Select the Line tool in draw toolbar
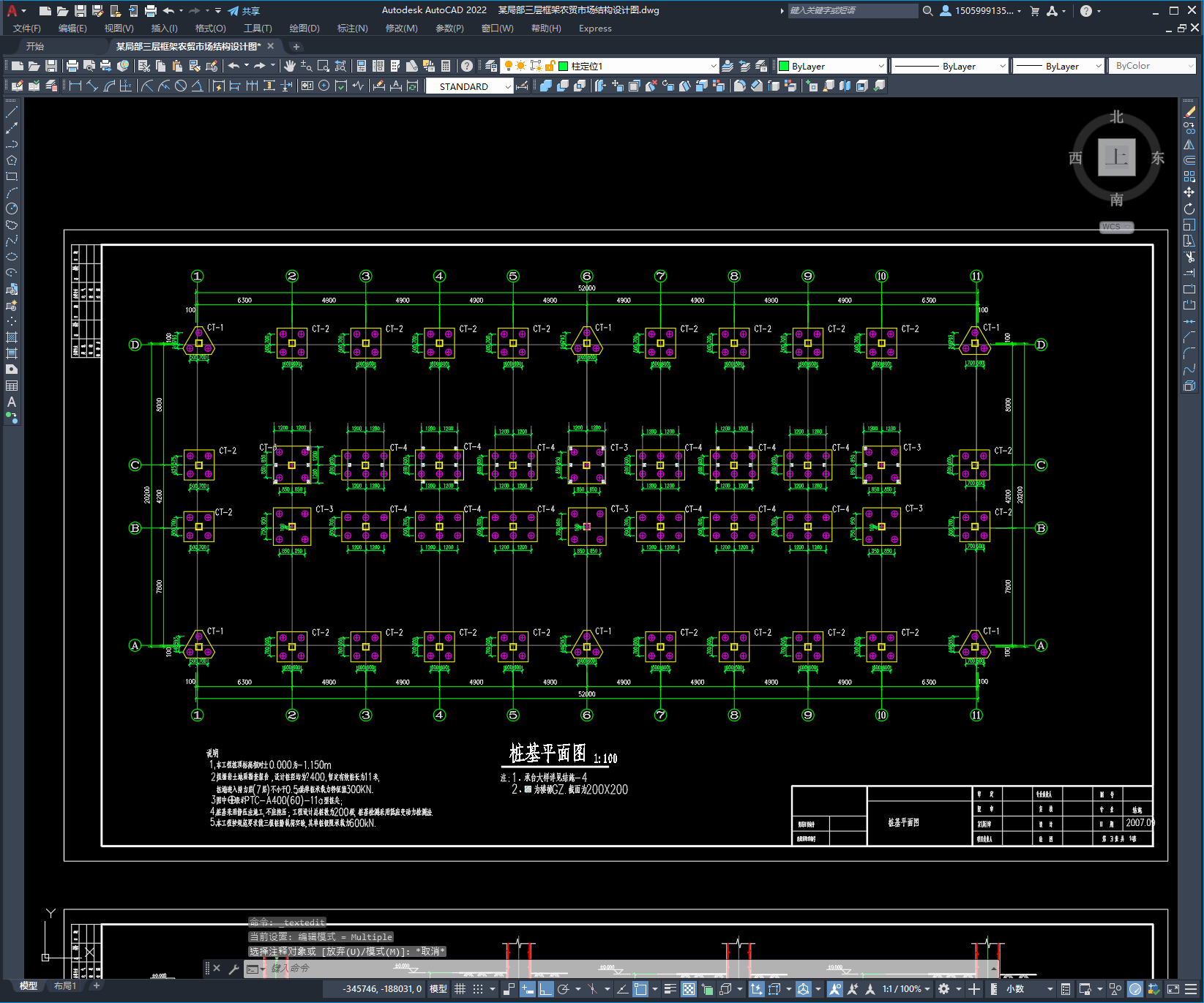Screen dimensions: 1204x1003 12,112
